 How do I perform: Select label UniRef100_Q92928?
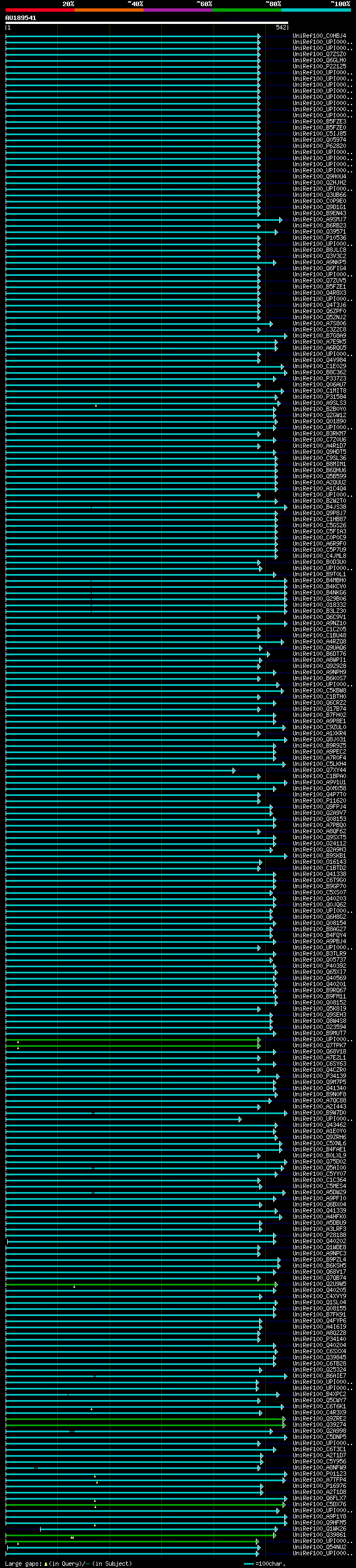319,666
